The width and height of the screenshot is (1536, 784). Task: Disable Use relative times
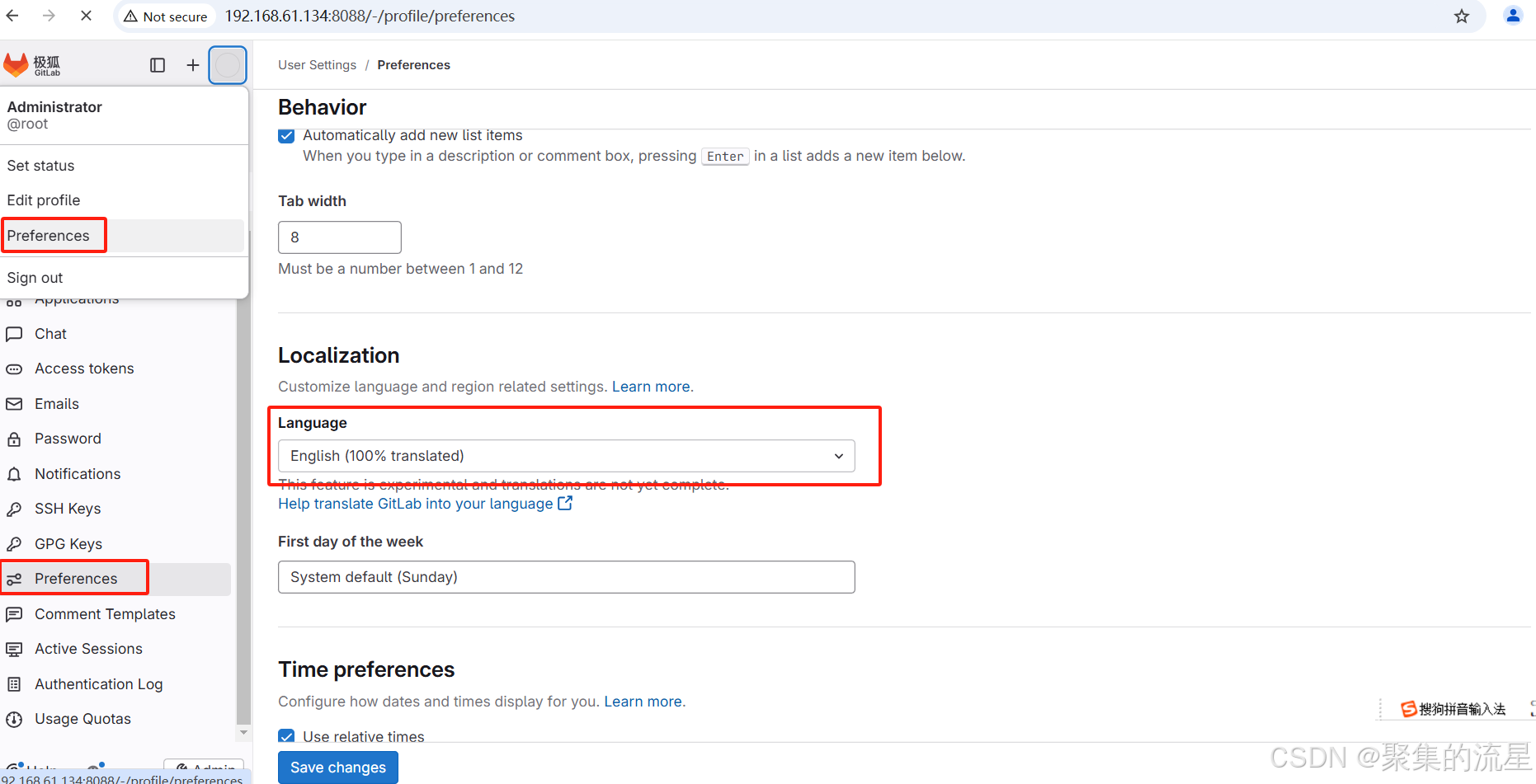click(x=285, y=736)
